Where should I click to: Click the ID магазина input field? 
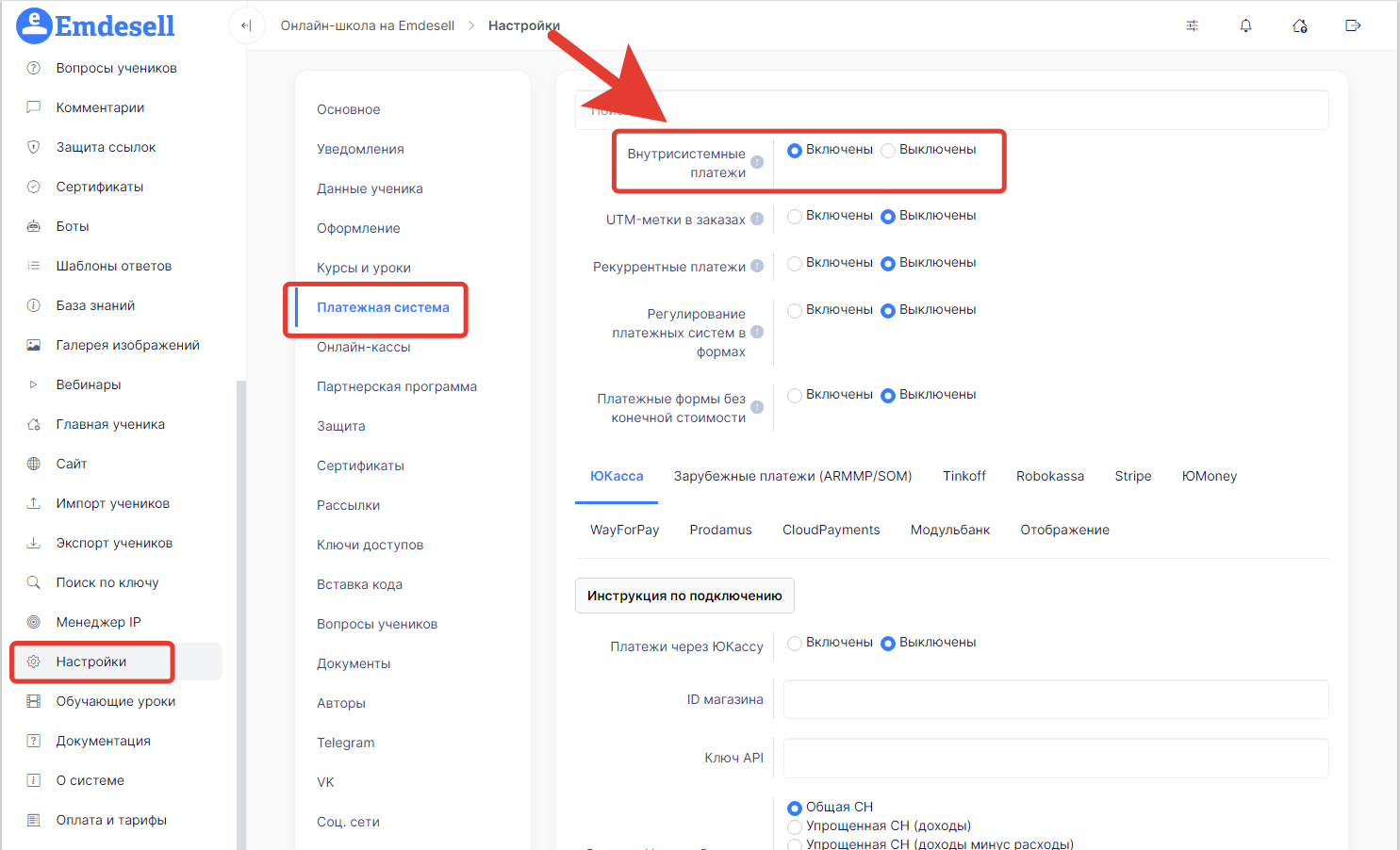click(x=1056, y=699)
